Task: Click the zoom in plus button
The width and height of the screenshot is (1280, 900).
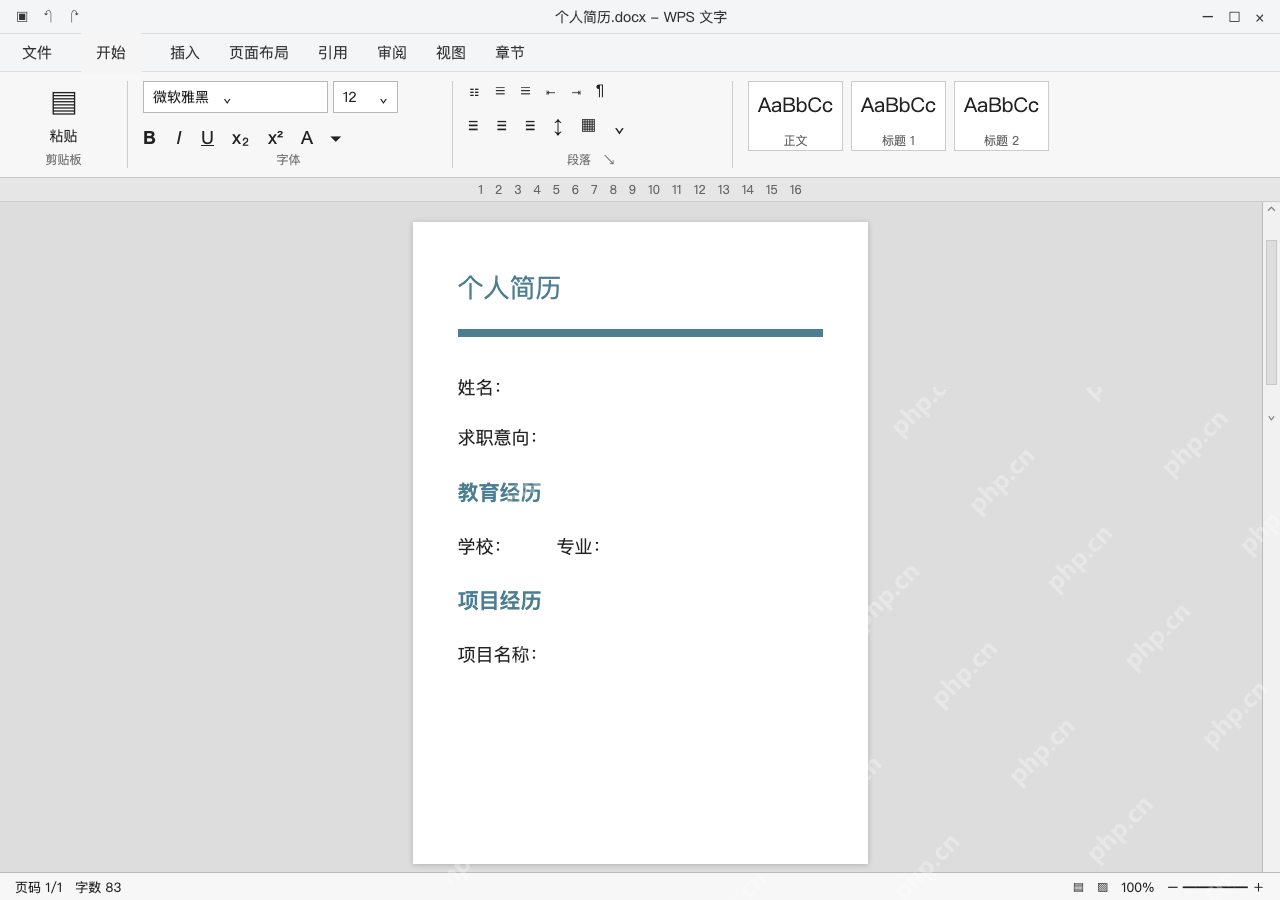Action: coord(1258,887)
